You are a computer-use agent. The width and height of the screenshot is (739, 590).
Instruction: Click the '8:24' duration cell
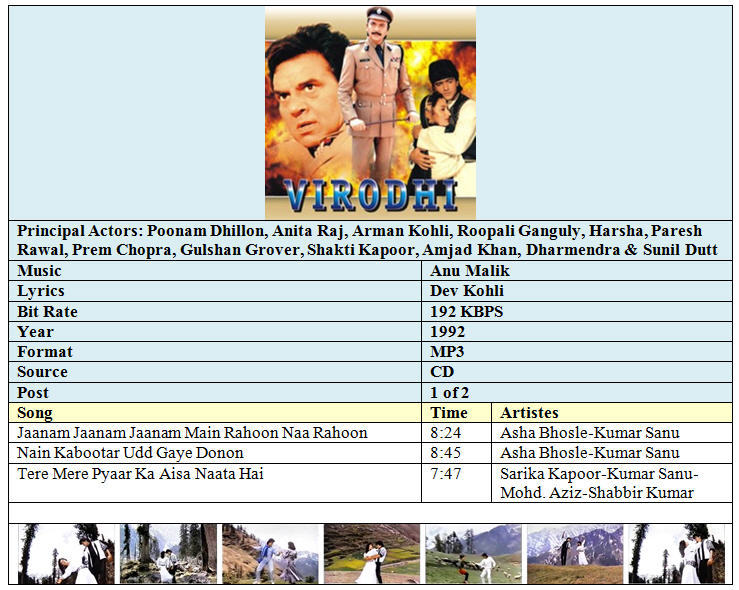coord(457,433)
